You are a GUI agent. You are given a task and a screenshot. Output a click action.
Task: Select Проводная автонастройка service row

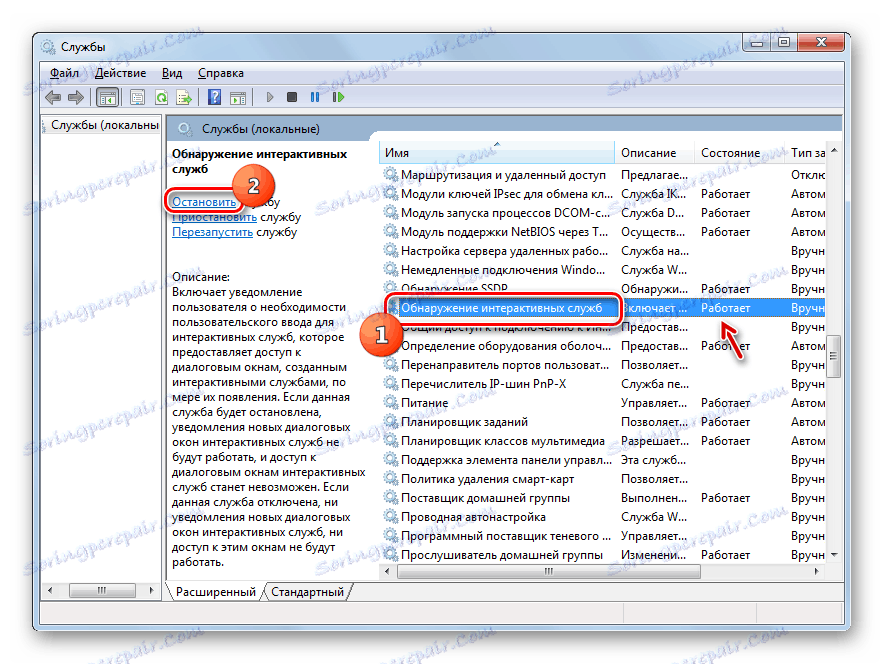[603, 517]
